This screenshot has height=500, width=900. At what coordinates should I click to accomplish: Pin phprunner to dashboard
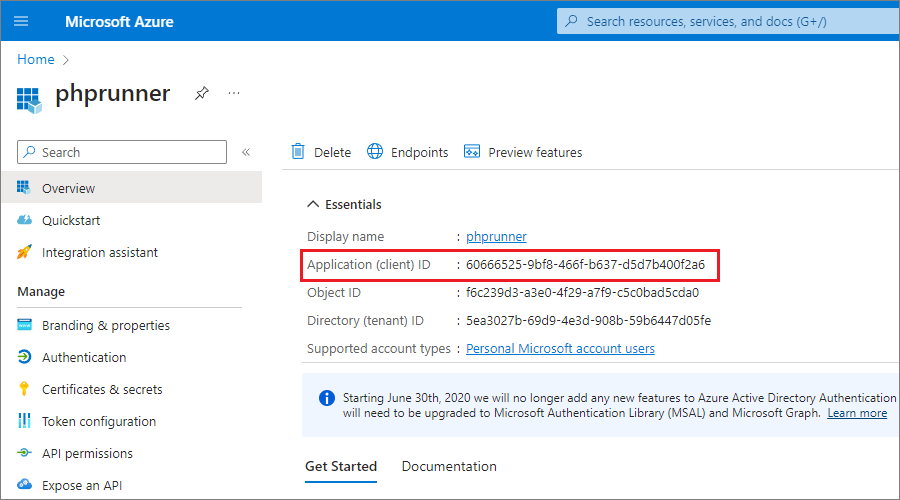(x=201, y=93)
